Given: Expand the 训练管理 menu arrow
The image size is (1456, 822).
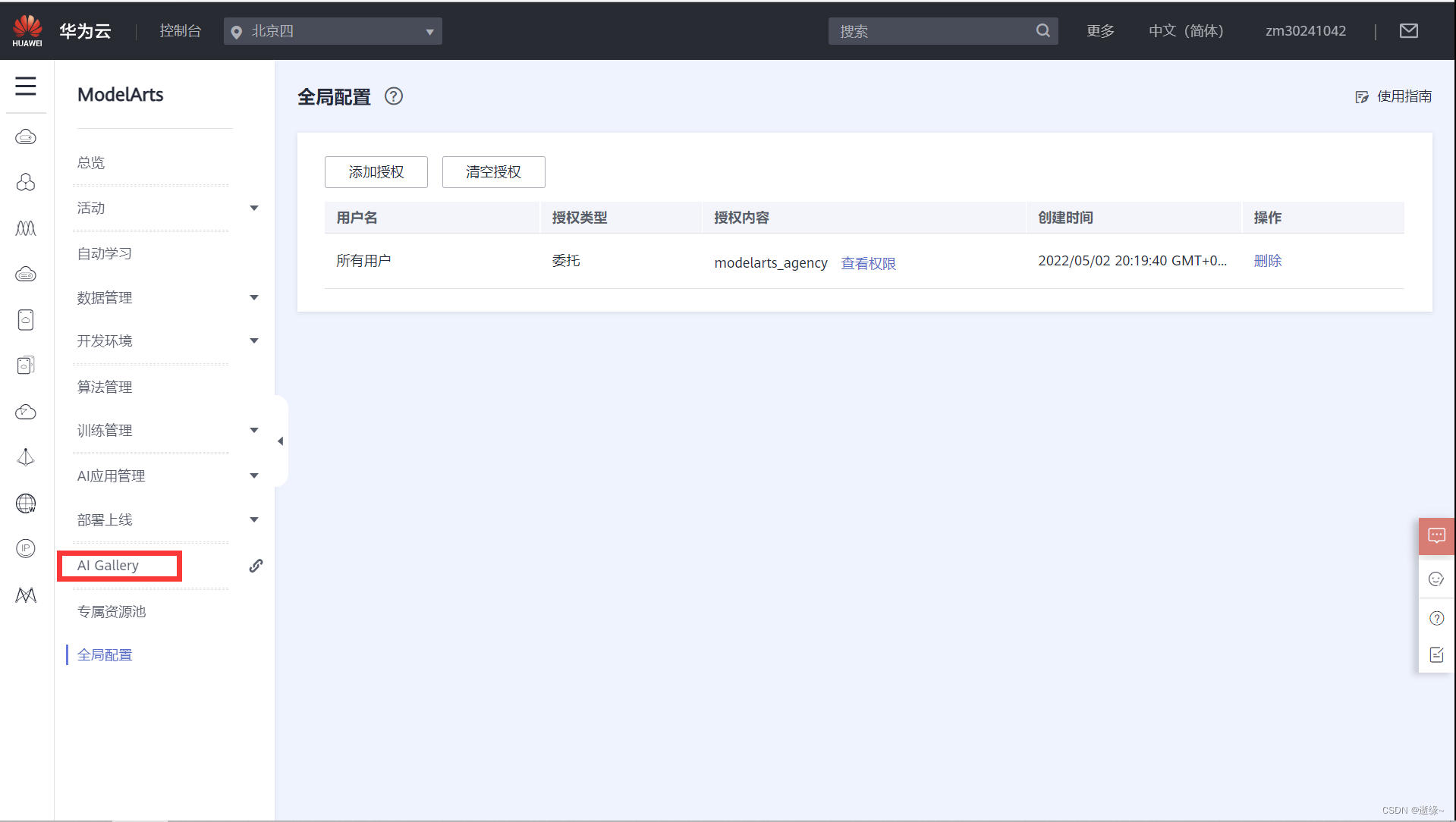Looking at the screenshot, I should (254, 430).
